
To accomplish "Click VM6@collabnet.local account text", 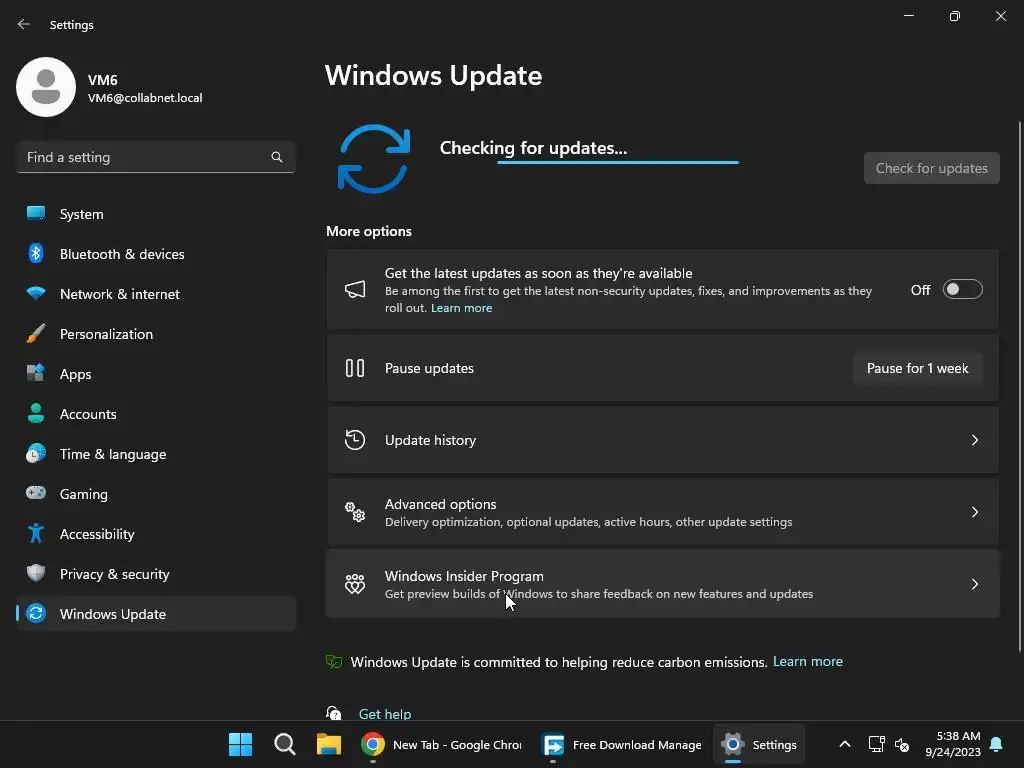I will [145, 98].
